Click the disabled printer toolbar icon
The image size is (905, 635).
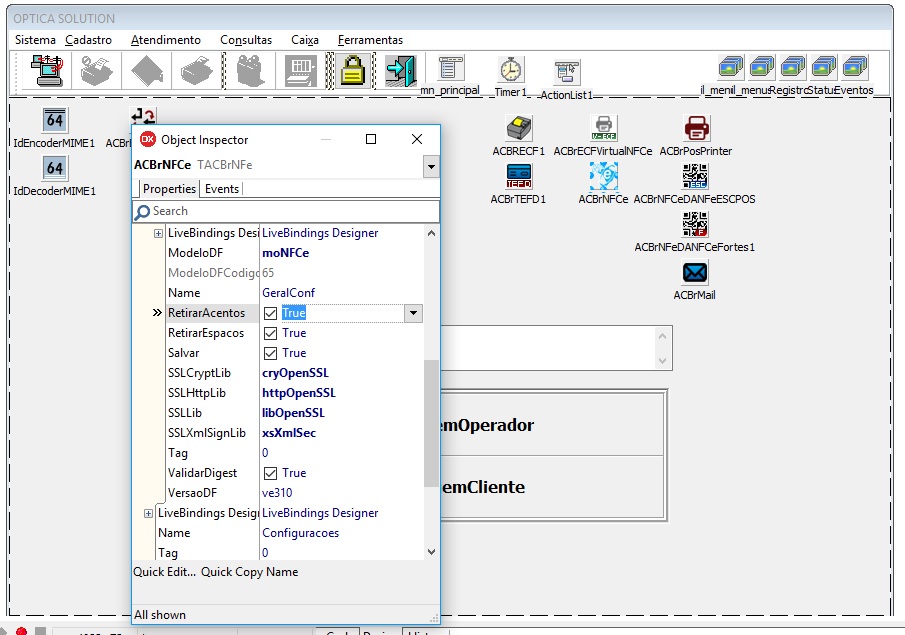(96, 70)
